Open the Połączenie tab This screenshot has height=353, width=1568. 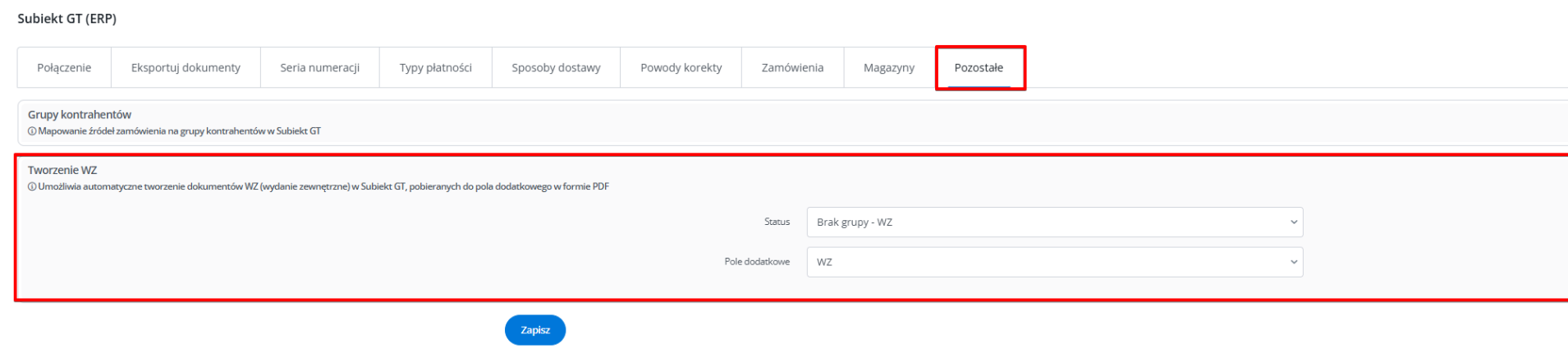[64, 67]
